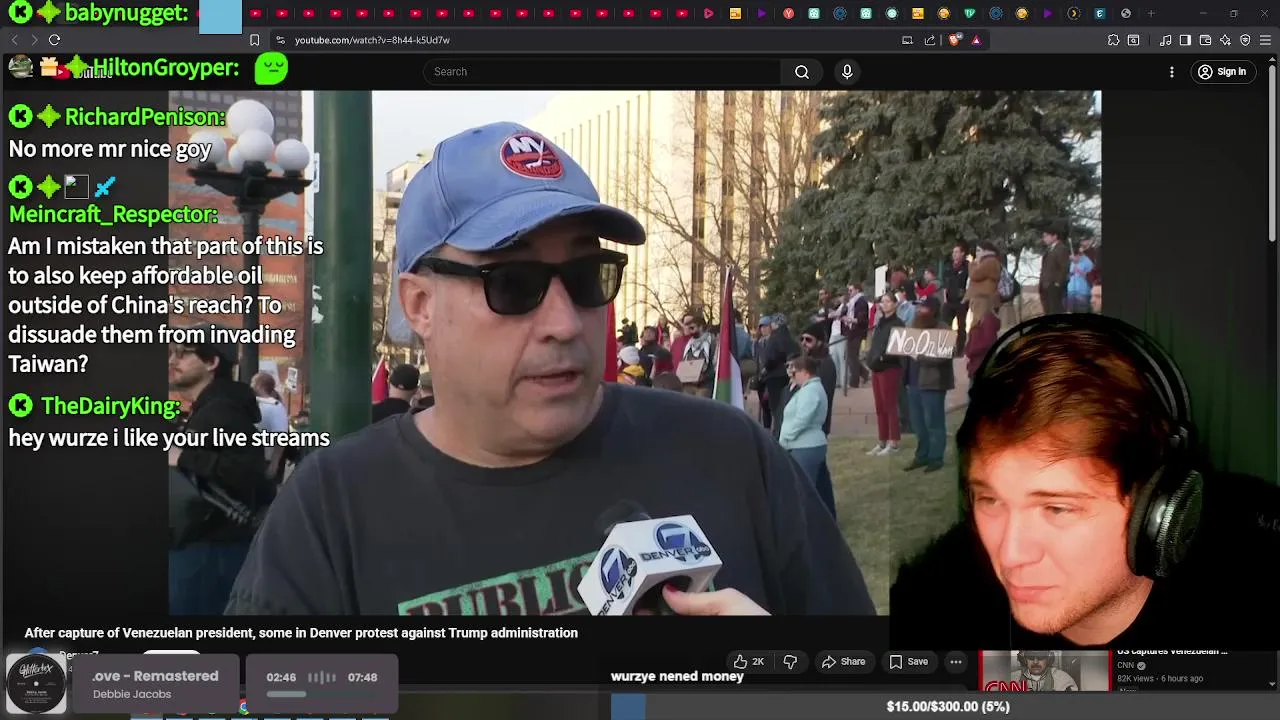Click the video title about Denver protest

[301, 633]
